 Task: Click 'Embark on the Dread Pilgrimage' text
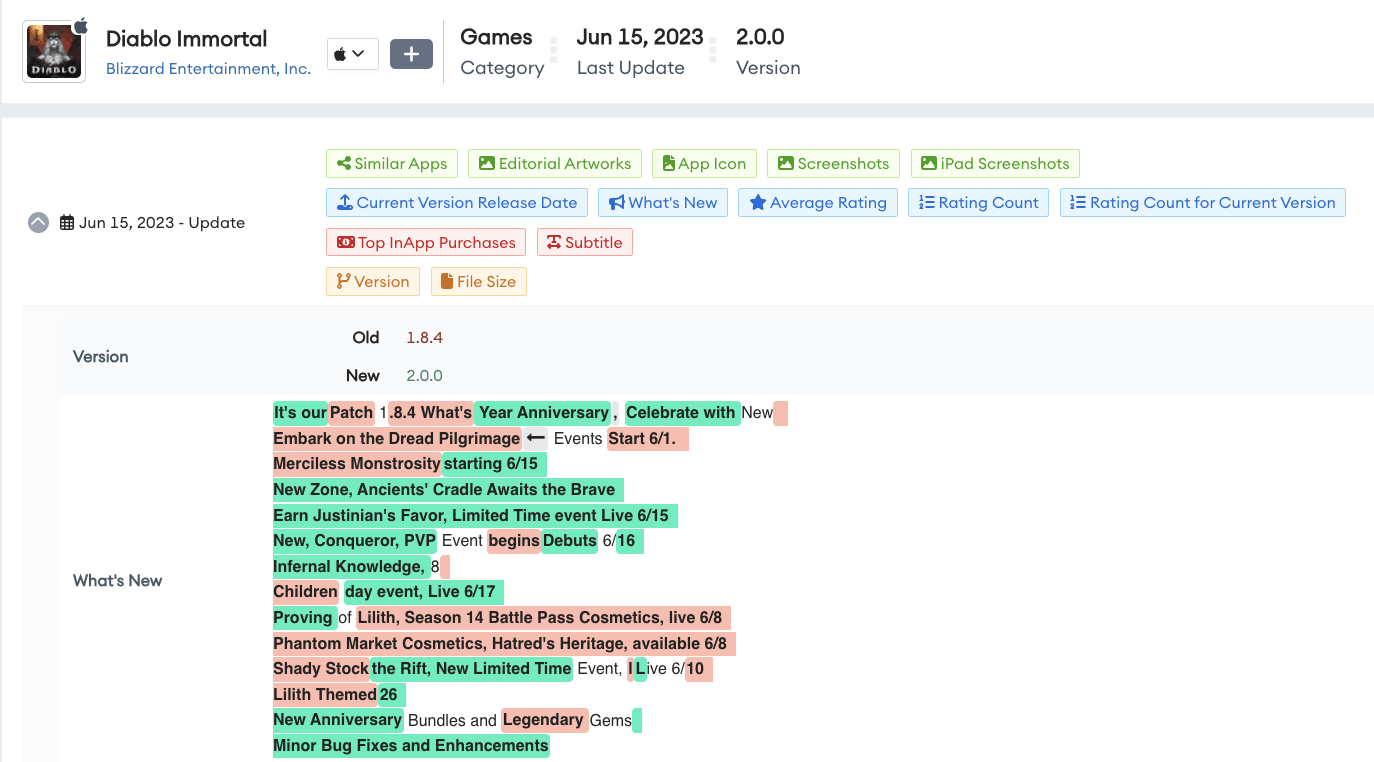(397, 439)
